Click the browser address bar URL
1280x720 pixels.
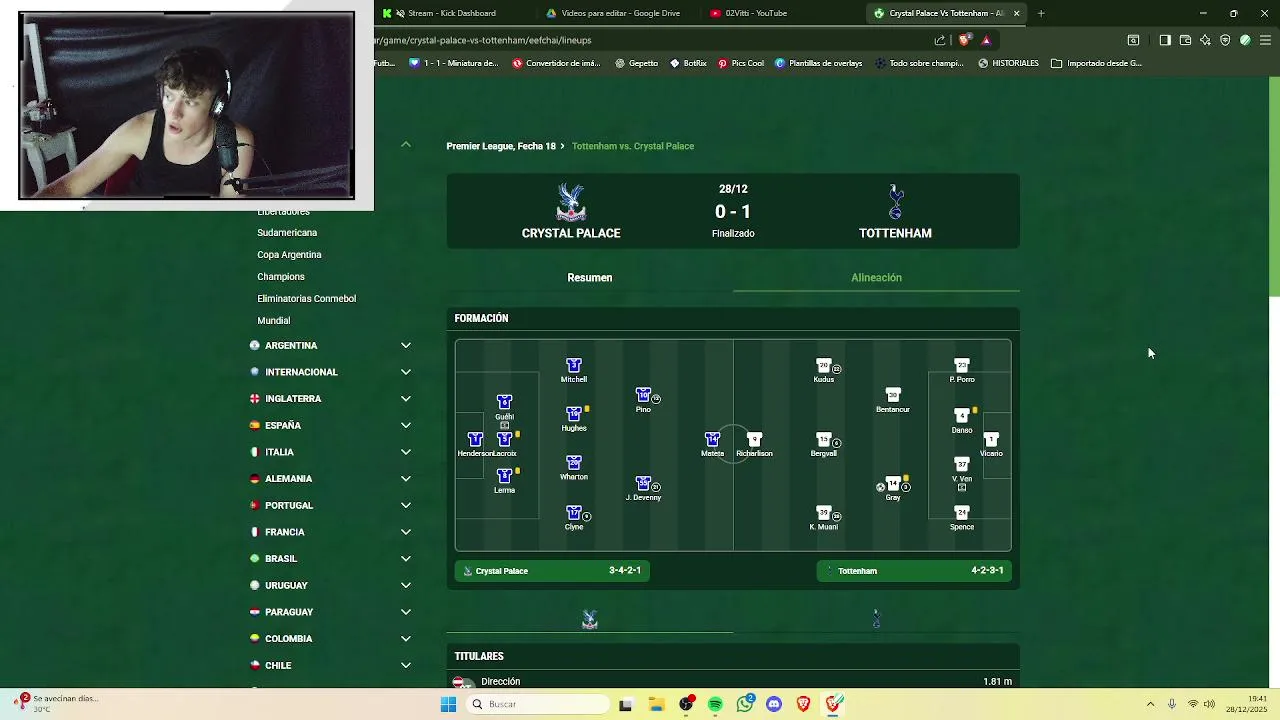point(483,40)
